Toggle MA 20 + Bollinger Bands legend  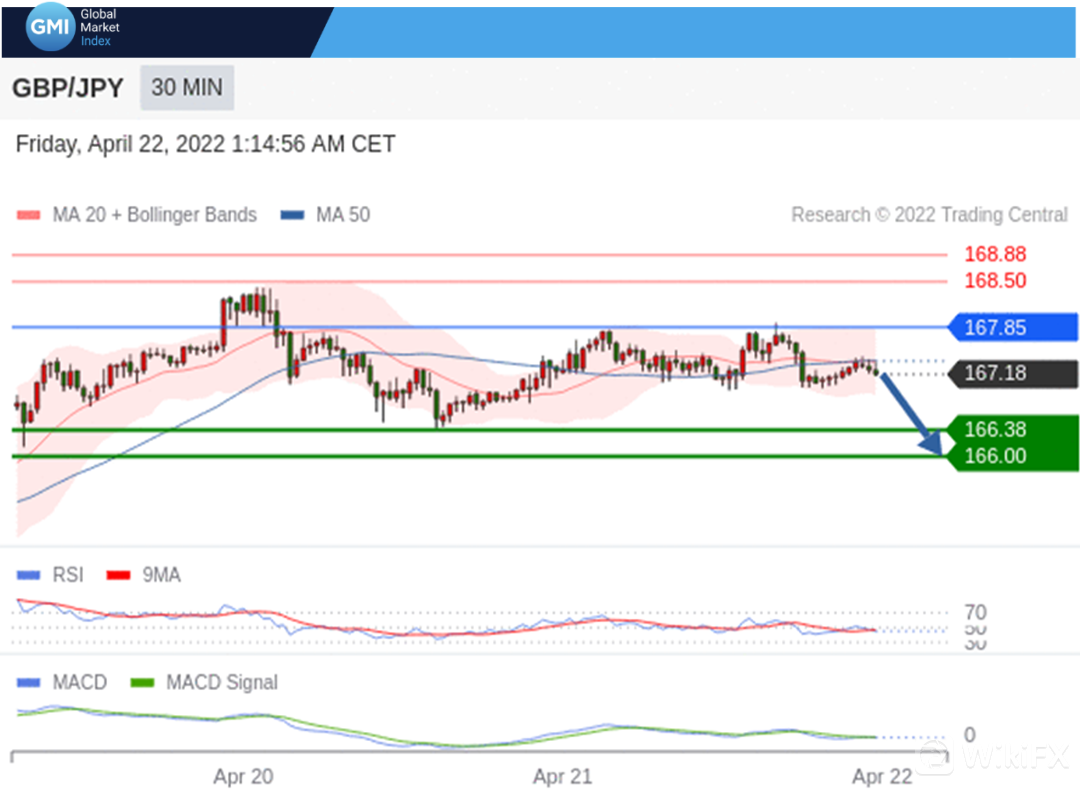[x=137, y=215]
